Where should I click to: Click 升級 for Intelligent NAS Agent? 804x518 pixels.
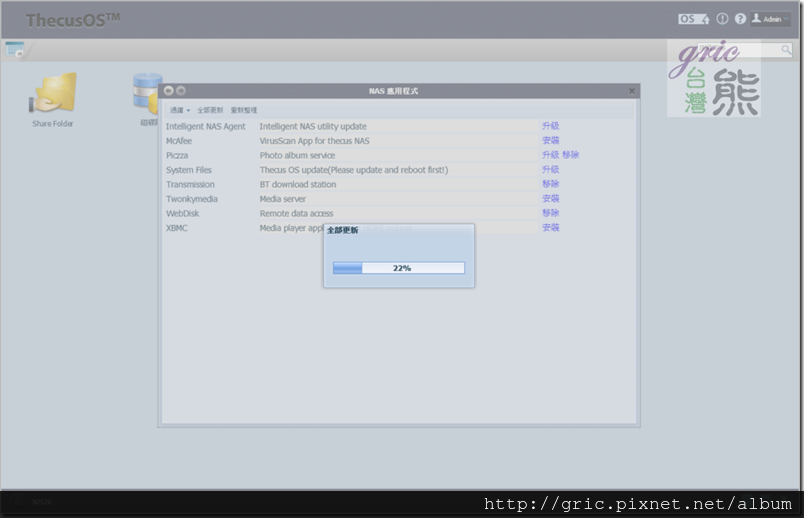[551, 126]
